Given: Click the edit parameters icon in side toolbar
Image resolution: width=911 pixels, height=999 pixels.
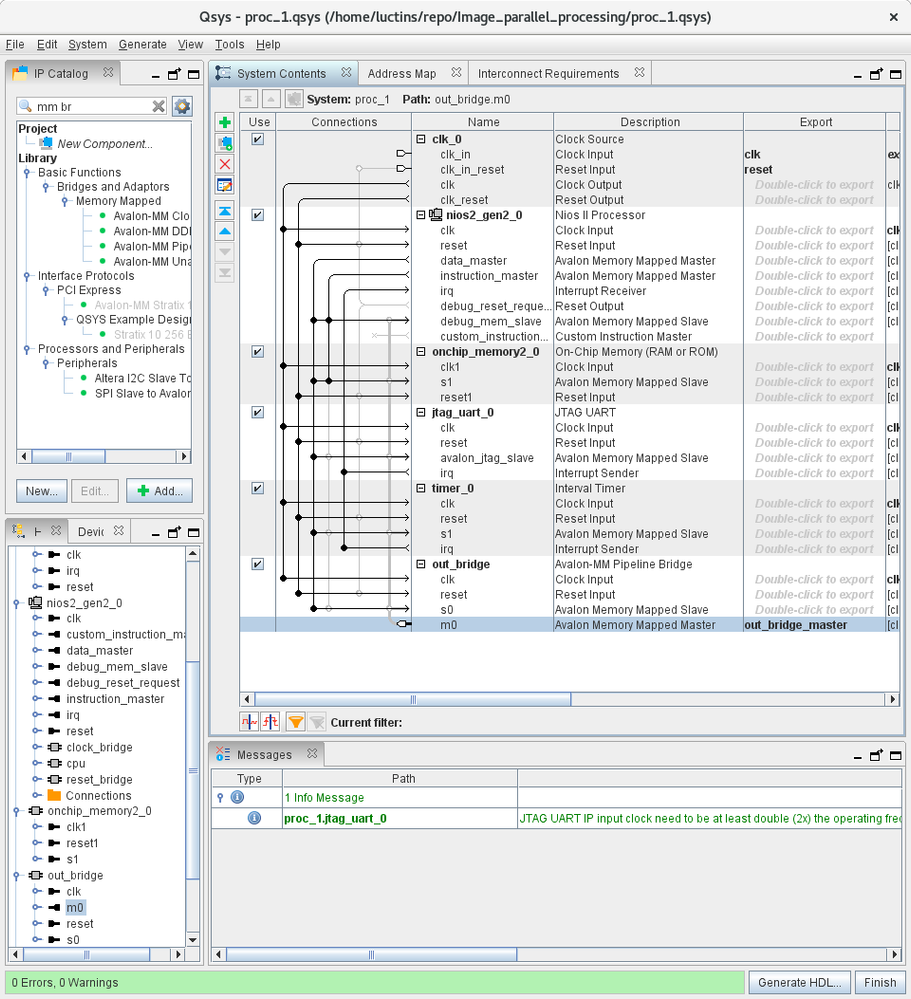Looking at the screenshot, I should point(225,185).
